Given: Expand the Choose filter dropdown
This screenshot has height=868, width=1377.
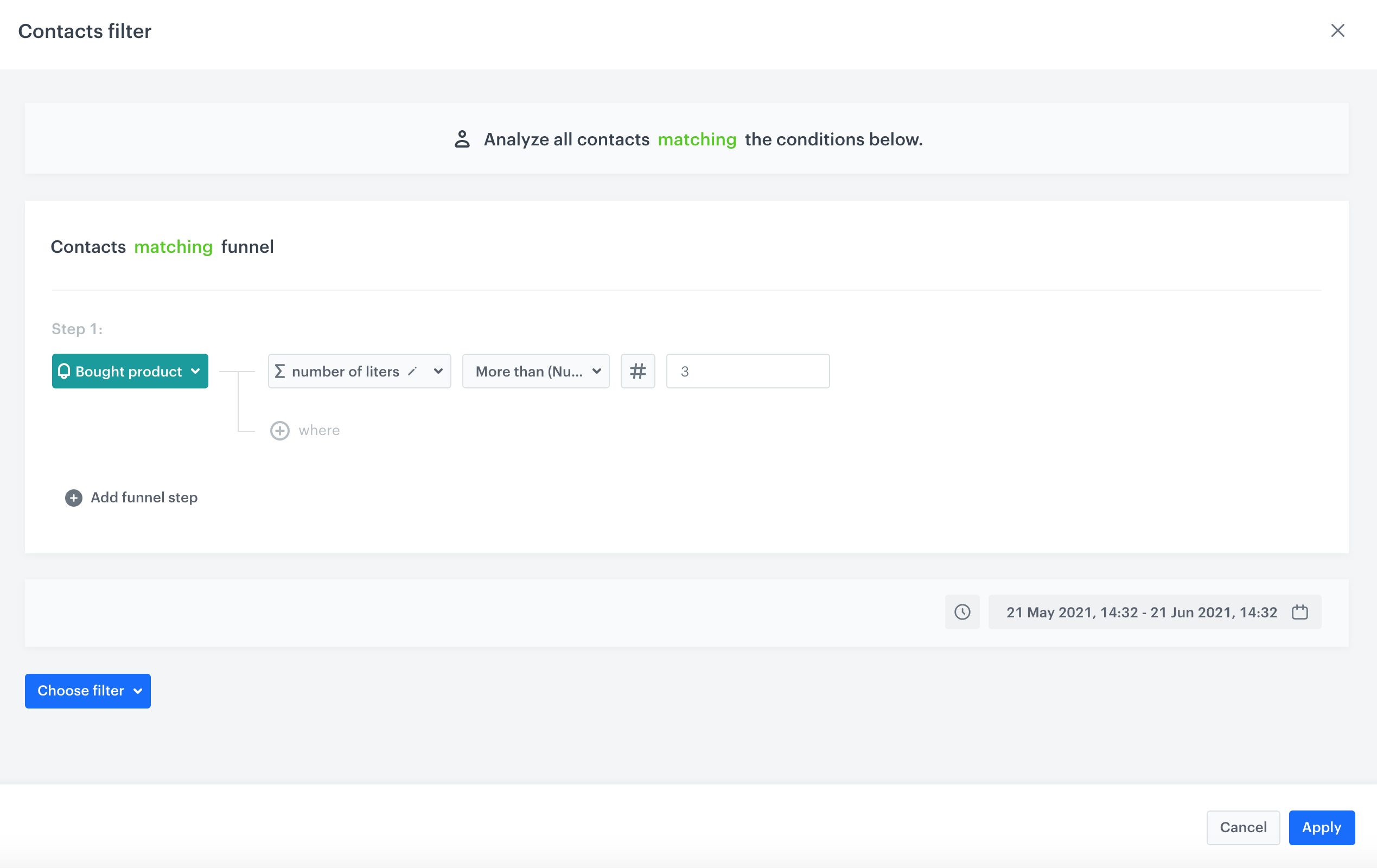Looking at the screenshot, I should (87, 691).
